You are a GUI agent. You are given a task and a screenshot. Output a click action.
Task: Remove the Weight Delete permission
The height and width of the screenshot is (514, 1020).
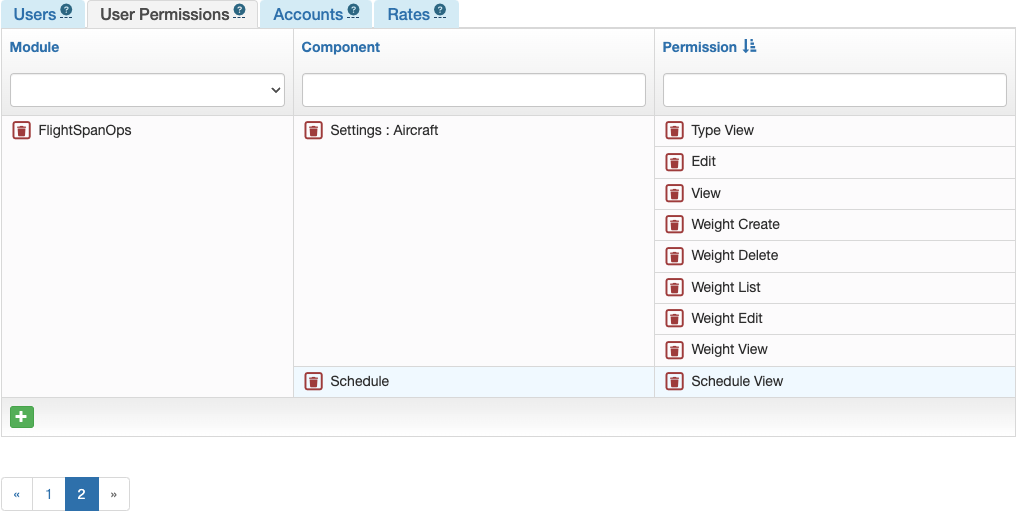675,256
